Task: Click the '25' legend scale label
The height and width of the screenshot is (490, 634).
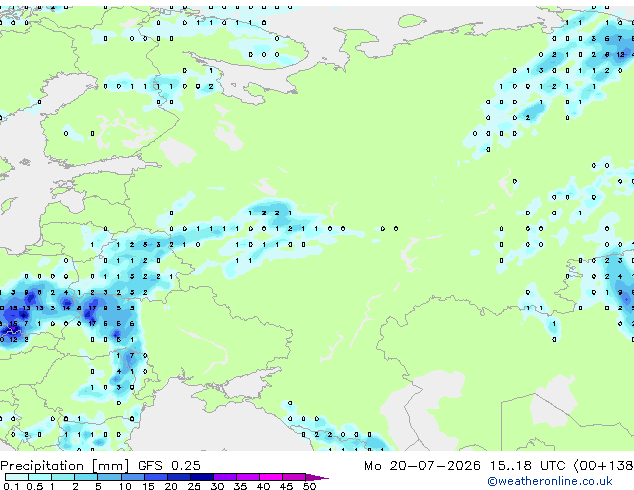Action: pyautogui.click(x=194, y=486)
